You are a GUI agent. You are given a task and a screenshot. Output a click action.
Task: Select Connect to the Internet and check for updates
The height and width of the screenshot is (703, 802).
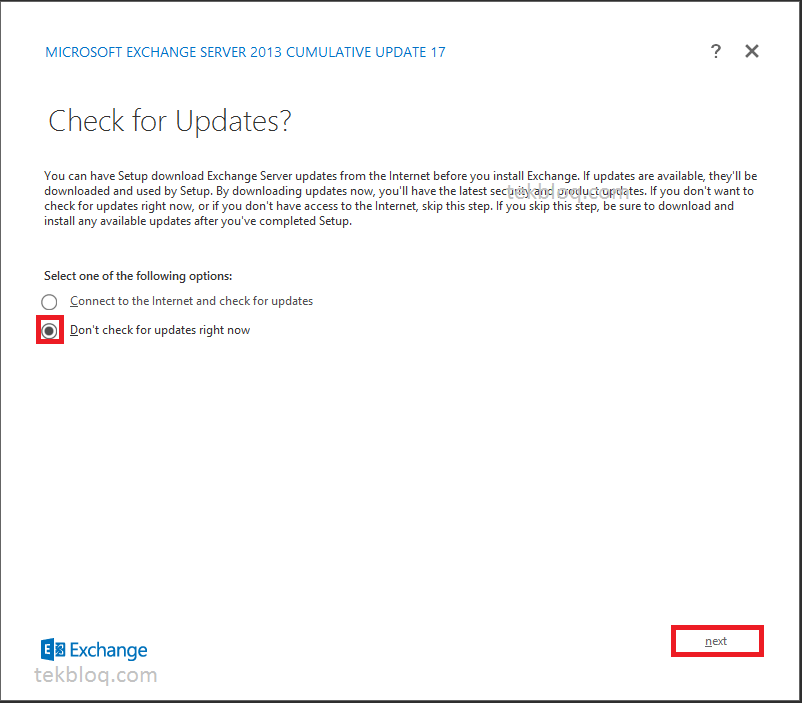tap(49, 302)
